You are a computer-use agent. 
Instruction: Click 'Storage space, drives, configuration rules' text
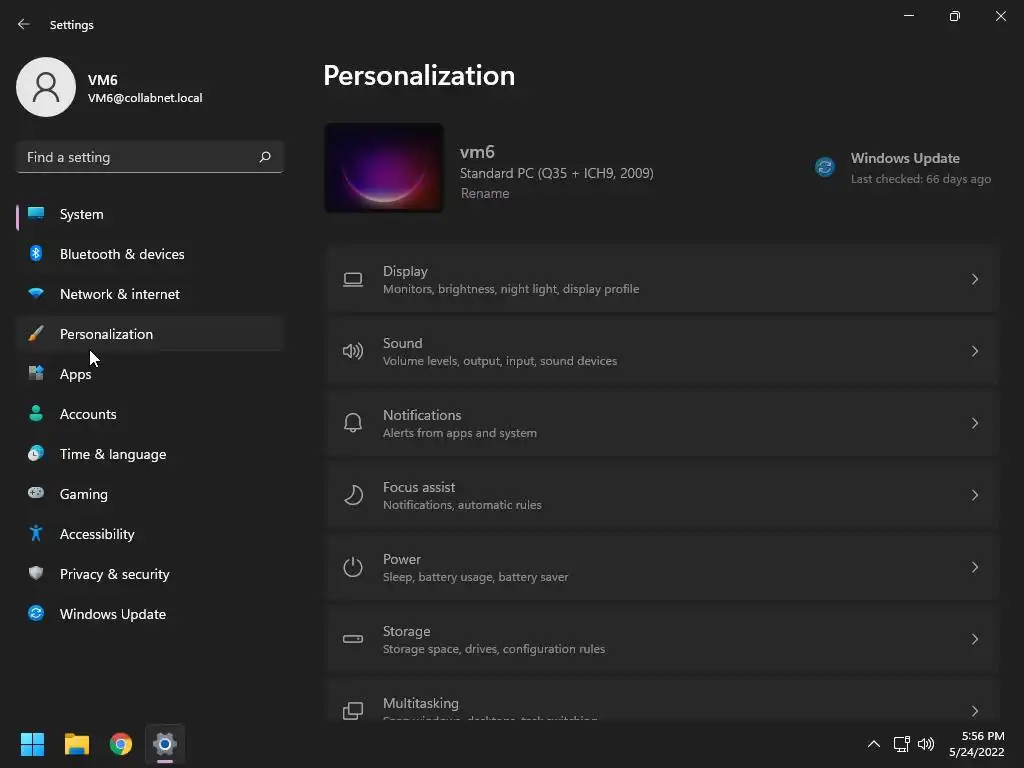click(494, 649)
